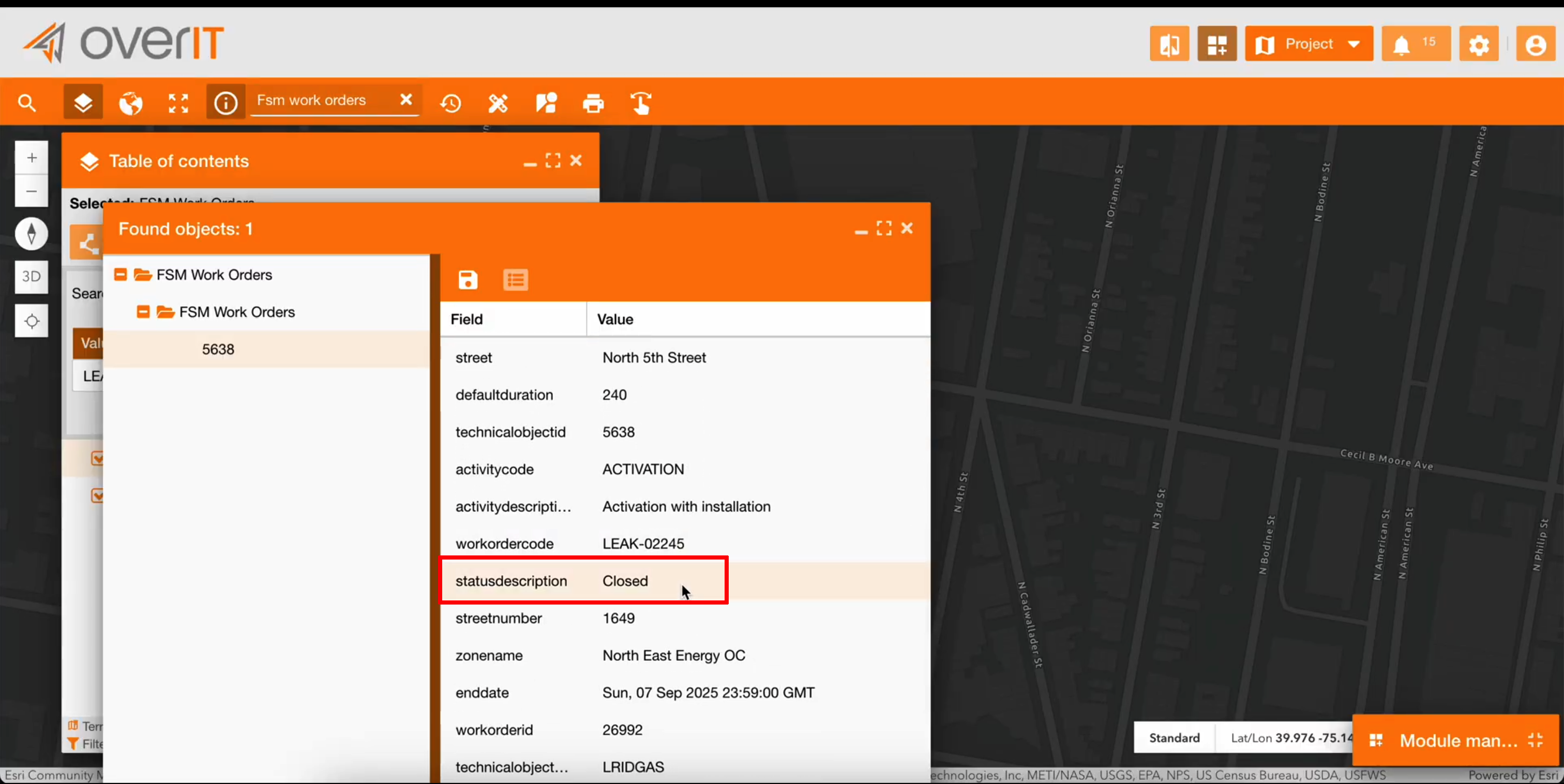Close the Found objects window

[x=907, y=229]
